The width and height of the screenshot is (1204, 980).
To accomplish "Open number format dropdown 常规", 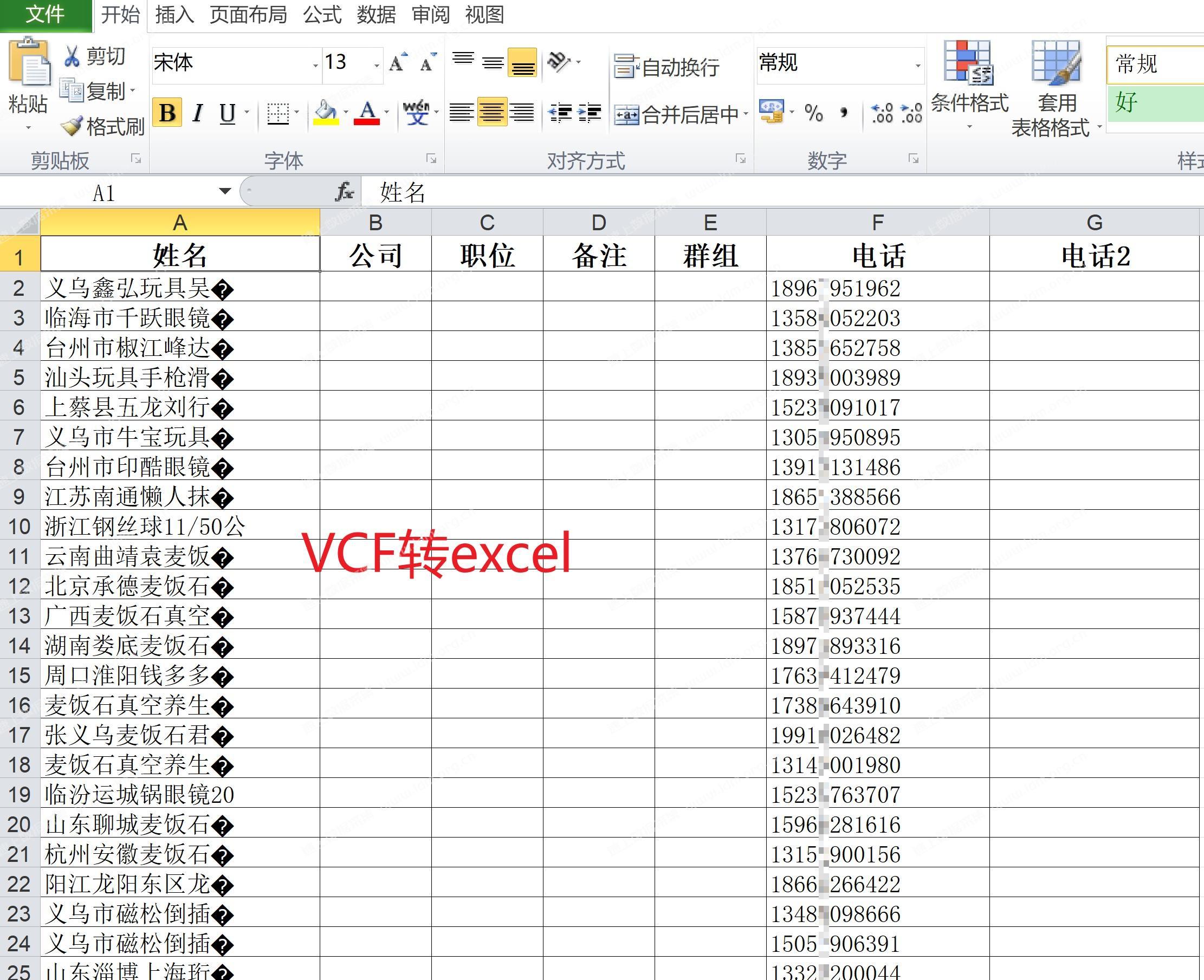I will click(918, 66).
